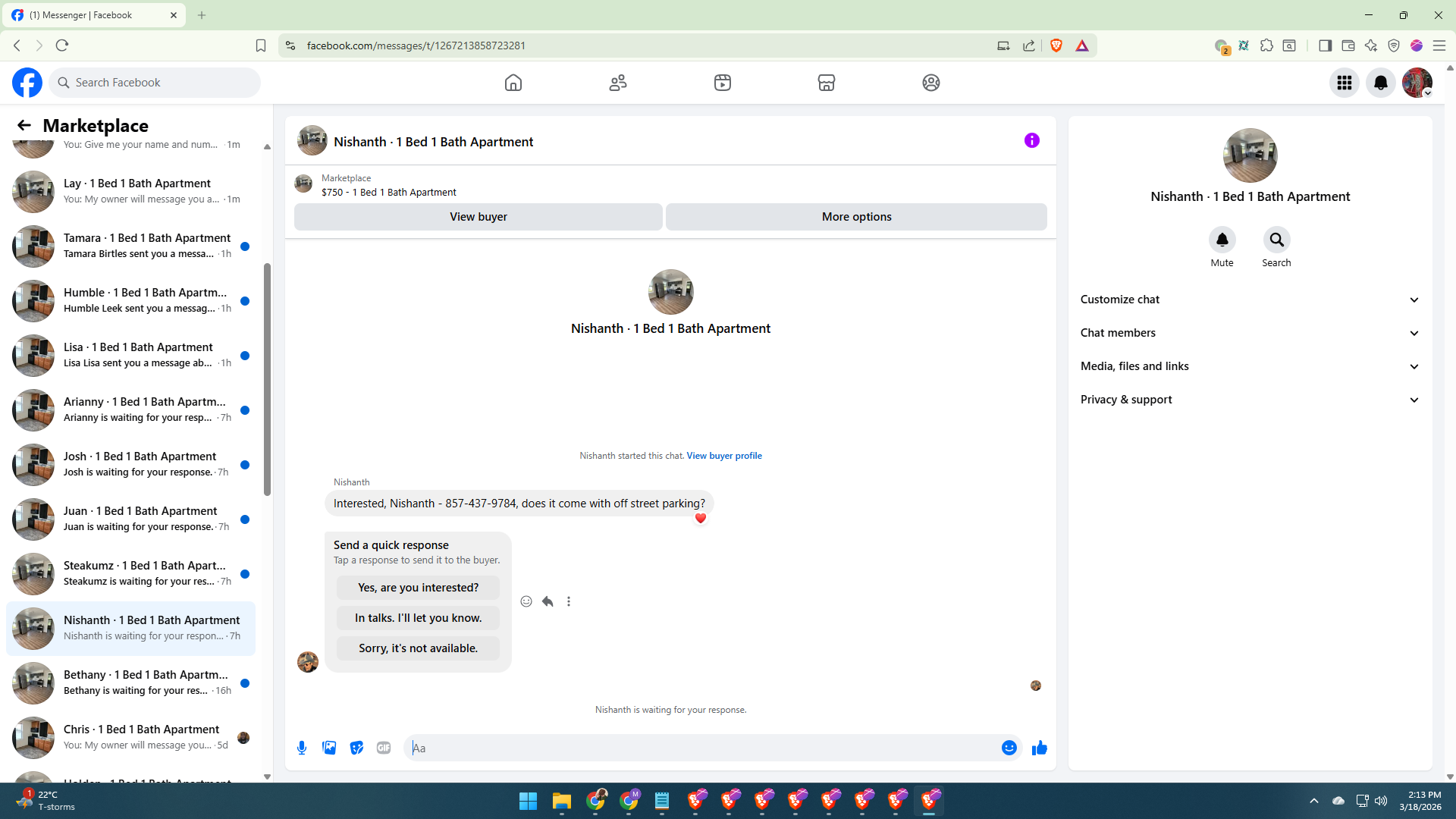Open the Facebook notifications bell

coord(1380,83)
